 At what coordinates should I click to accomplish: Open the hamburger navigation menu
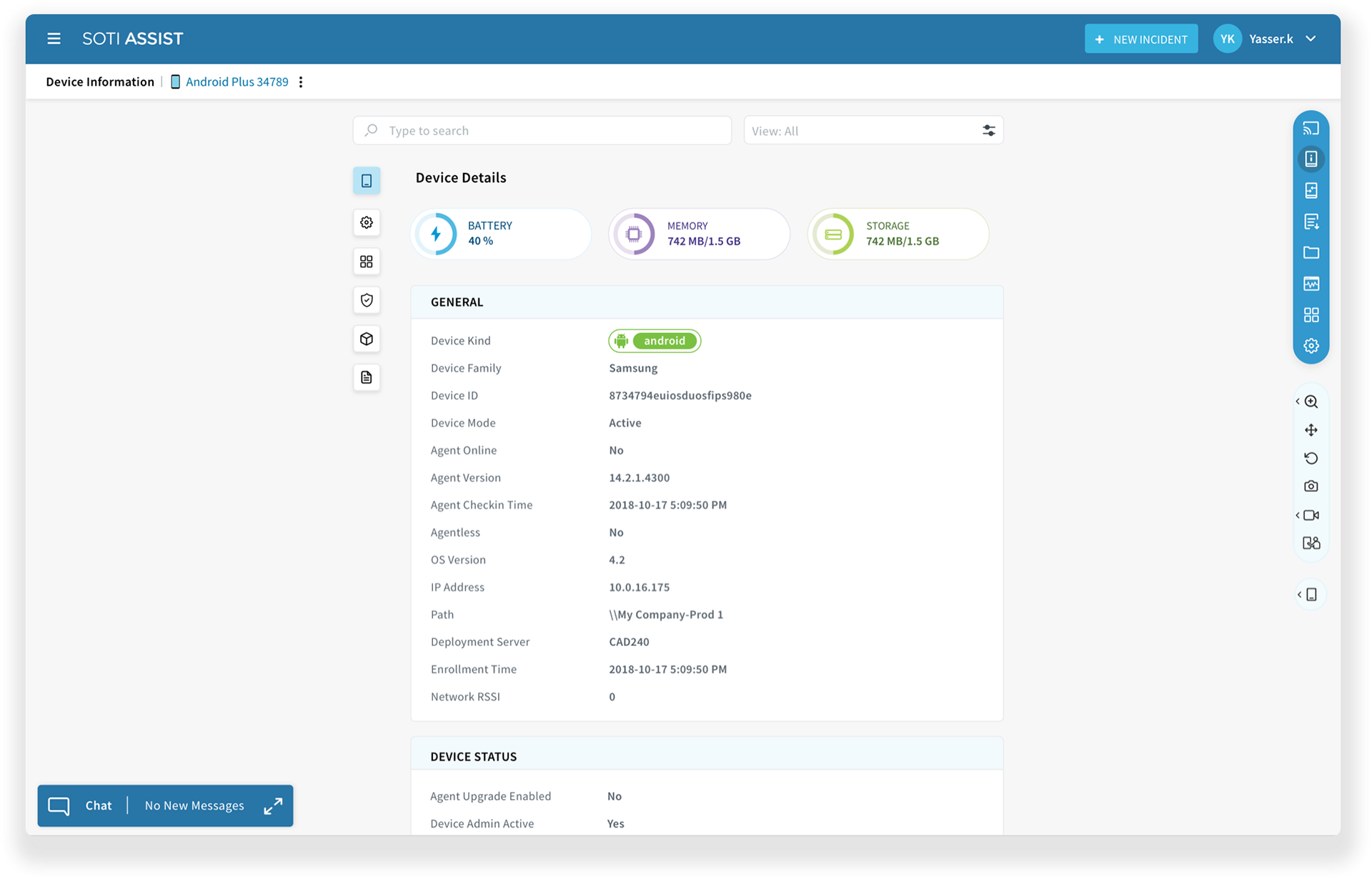(54, 39)
